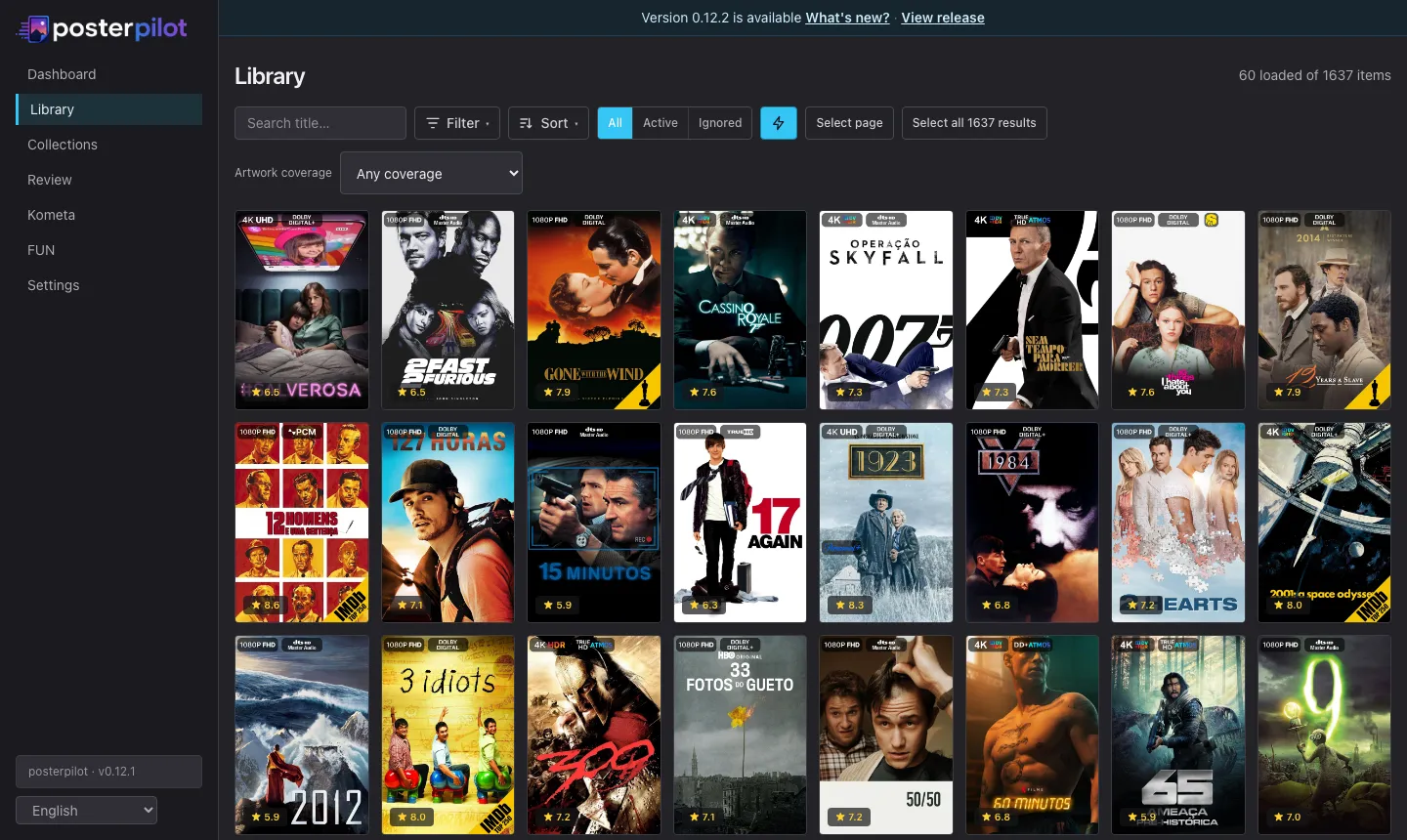
Task: Open the Sem Tempo Para Morrer poster
Action: (x=1032, y=310)
